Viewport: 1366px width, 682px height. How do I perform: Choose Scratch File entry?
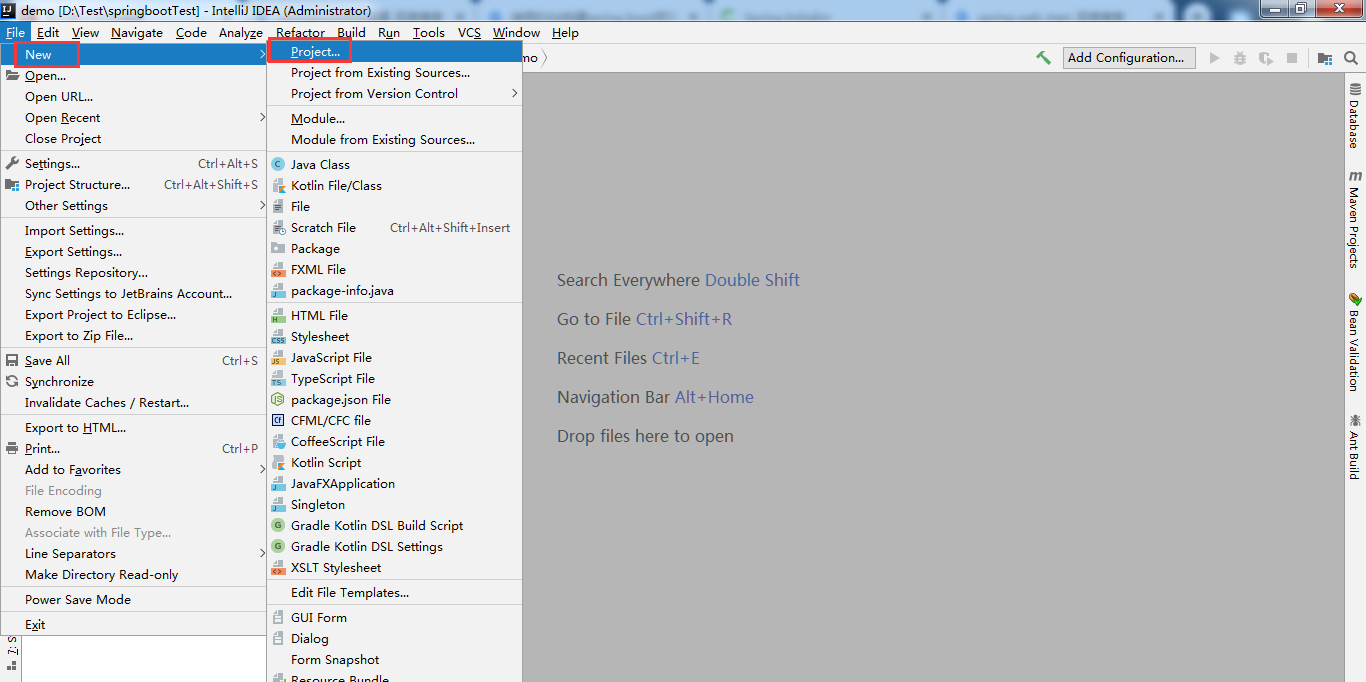(394, 227)
